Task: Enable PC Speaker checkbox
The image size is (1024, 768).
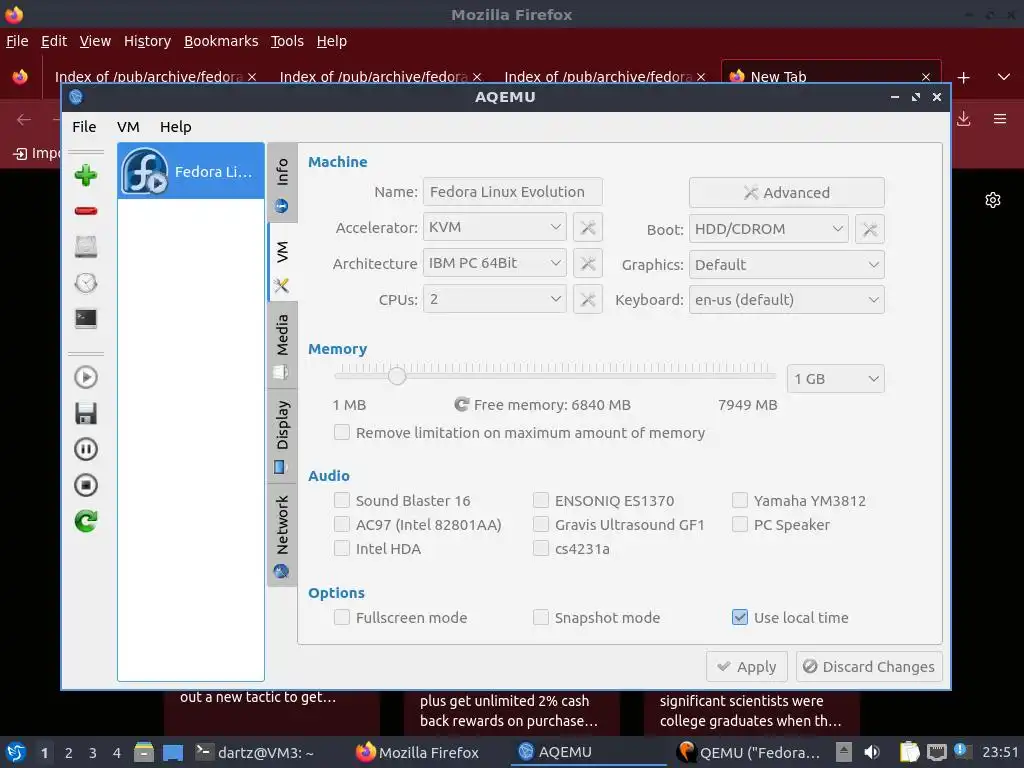Action: pos(740,524)
